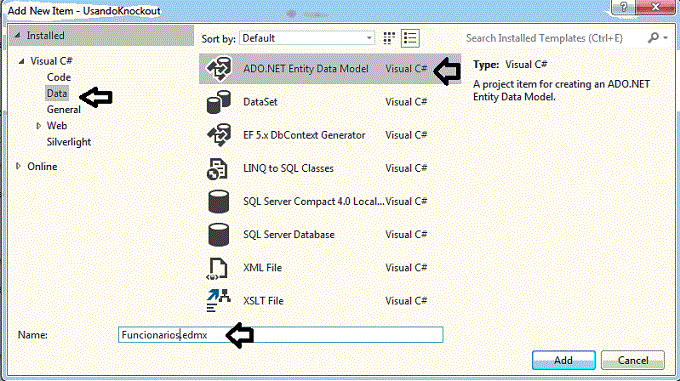The image size is (680, 381).
Task: Click the Cancel button
Action: click(633, 360)
